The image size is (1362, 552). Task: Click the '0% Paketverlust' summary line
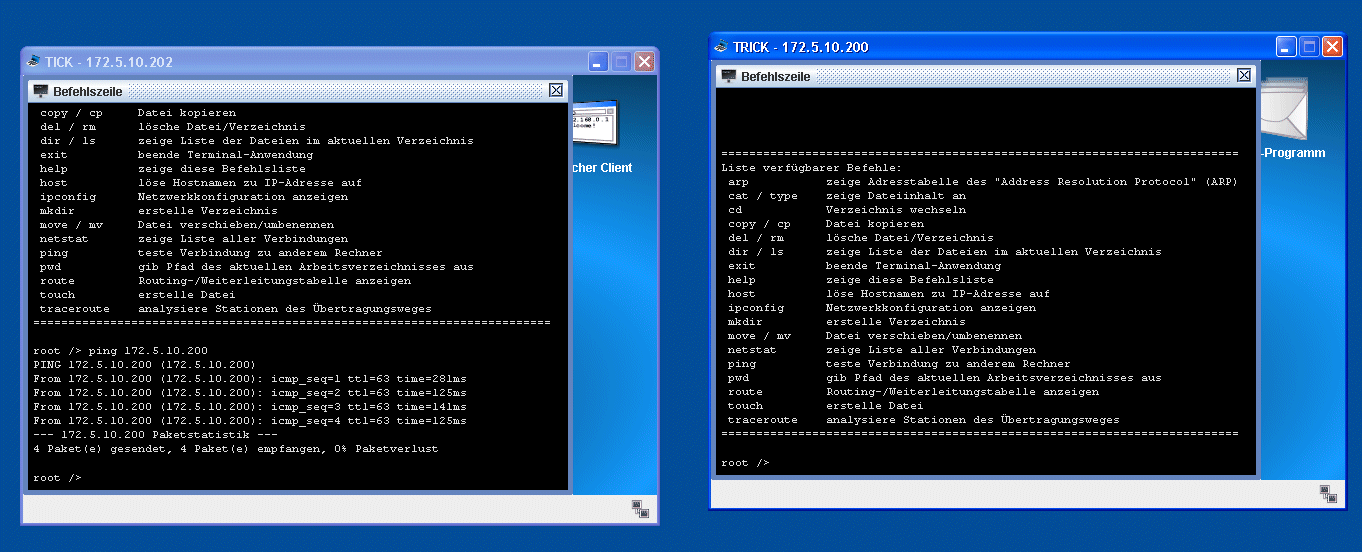(236, 449)
